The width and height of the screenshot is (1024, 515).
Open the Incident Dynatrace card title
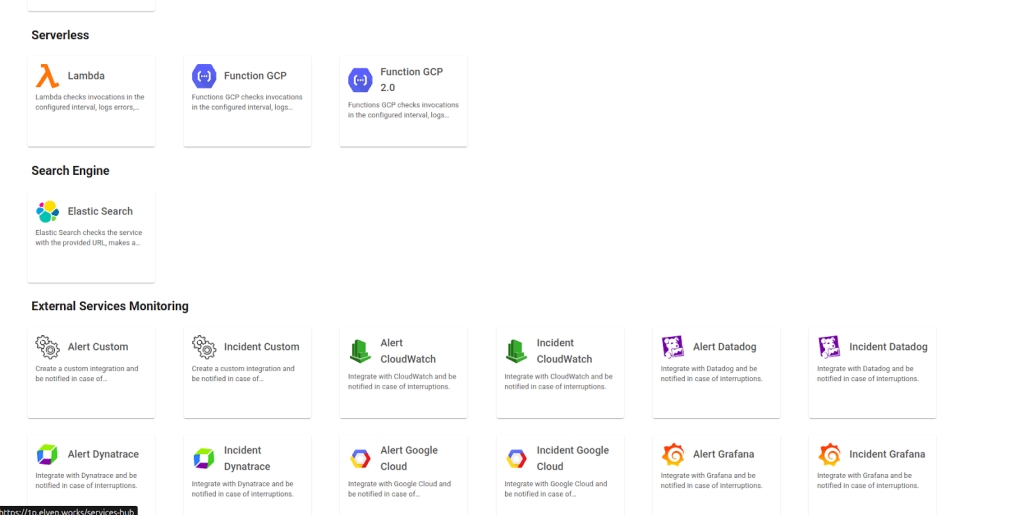pyautogui.click(x=247, y=458)
